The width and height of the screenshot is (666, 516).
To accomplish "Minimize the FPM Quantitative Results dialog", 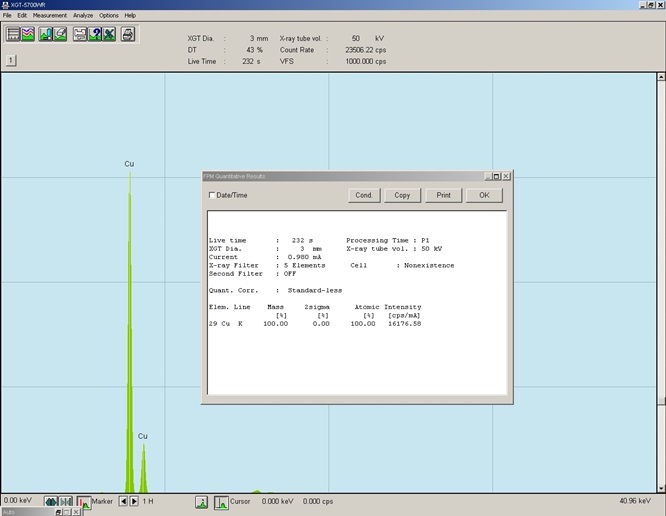I will click(x=488, y=176).
